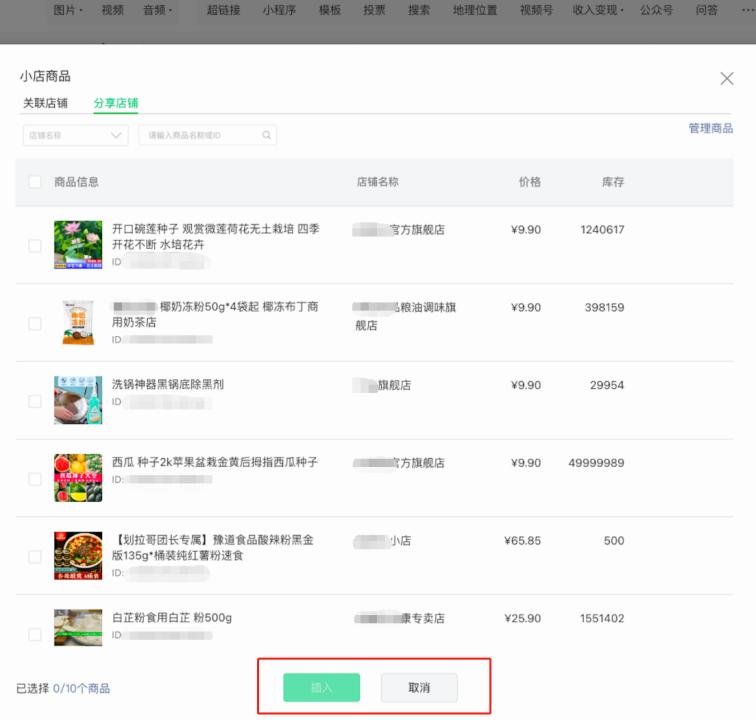Open the lotus seed product thumbnail

click(78, 245)
